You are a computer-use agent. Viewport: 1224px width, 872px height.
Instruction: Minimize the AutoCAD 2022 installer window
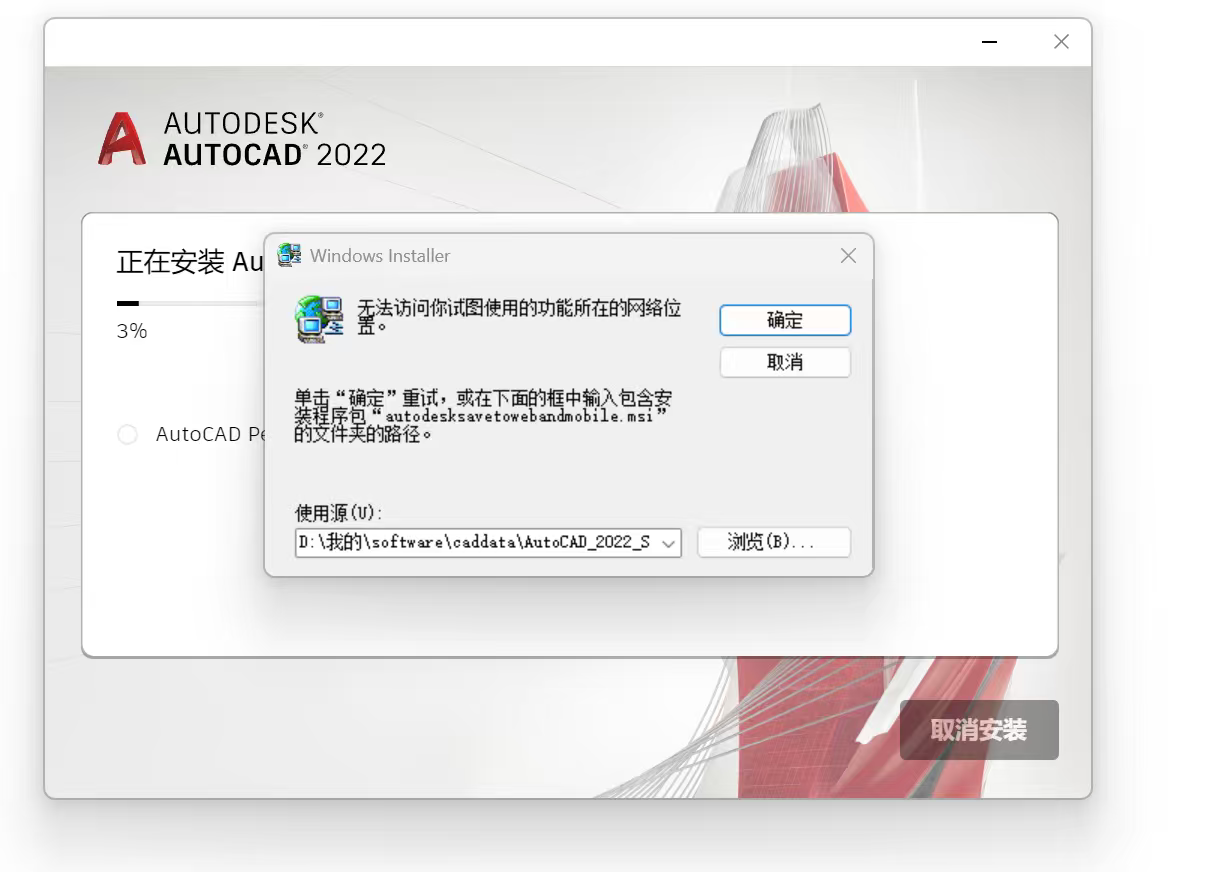(990, 42)
